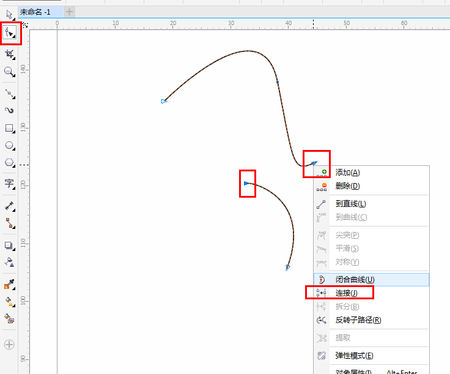
Task: Select the Pick tool in the toolbox
Action: 9,14
